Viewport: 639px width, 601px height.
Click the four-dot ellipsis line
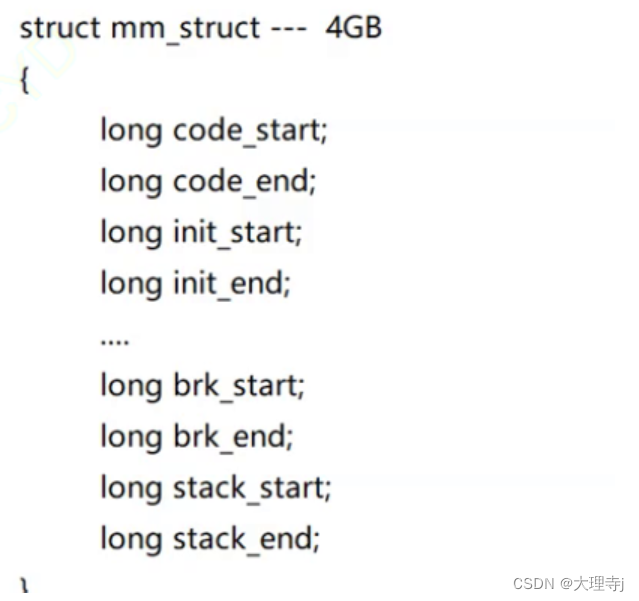pyautogui.click(x=115, y=341)
